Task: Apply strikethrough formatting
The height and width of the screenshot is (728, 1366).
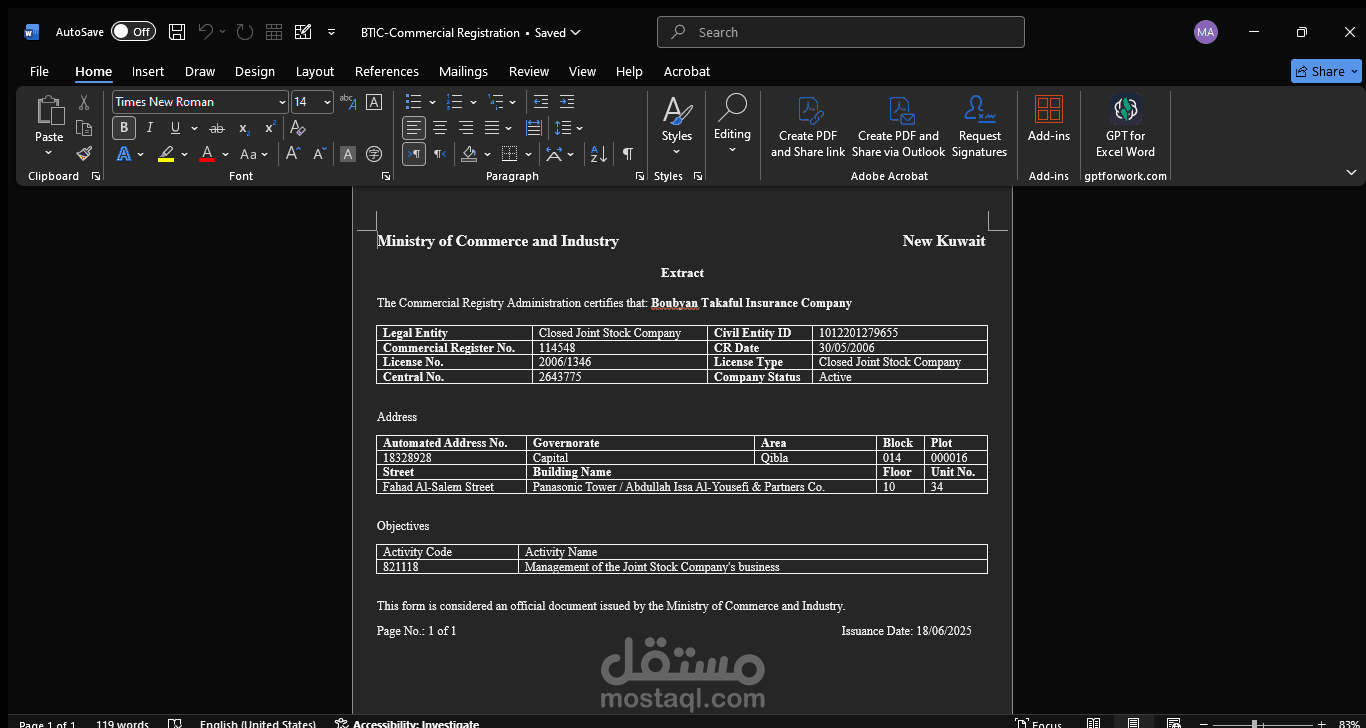Action: click(x=217, y=128)
